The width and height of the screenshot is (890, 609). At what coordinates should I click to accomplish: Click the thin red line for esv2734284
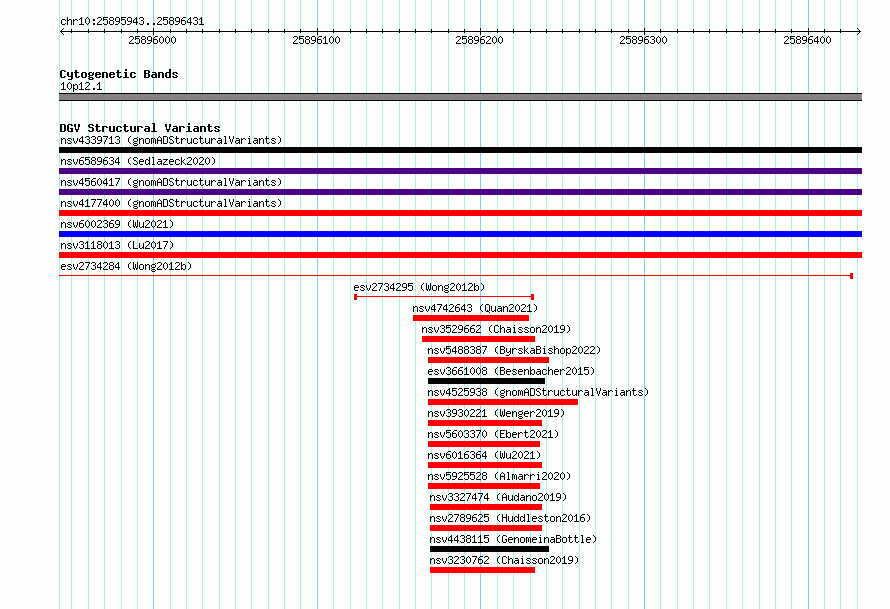pyautogui.click(x=456, y=276)
